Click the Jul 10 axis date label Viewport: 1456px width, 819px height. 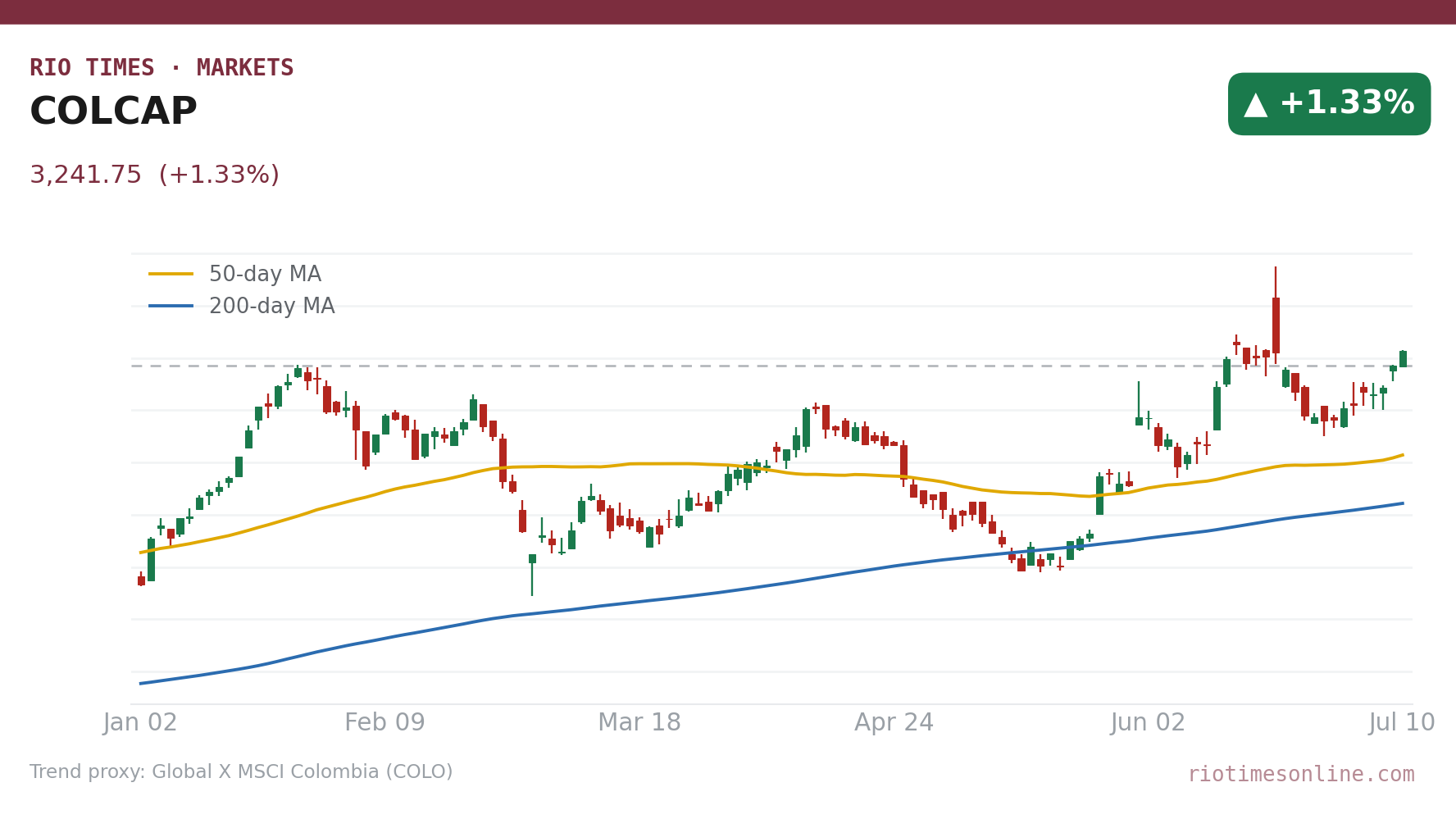pyautogui.click(x=1402, y=723)
